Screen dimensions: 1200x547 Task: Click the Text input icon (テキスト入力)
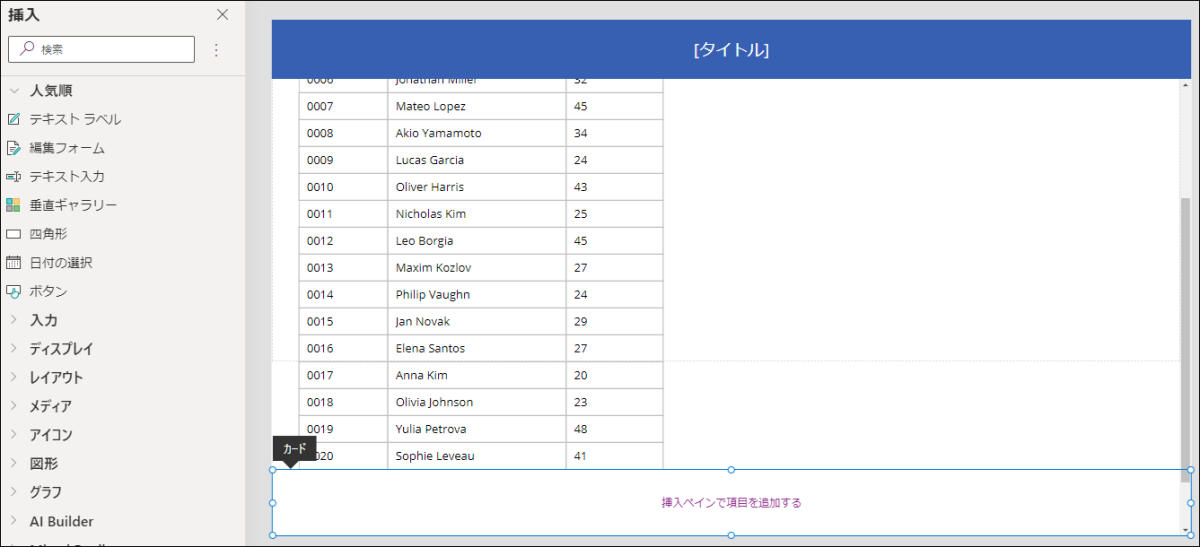click(13, 176)
